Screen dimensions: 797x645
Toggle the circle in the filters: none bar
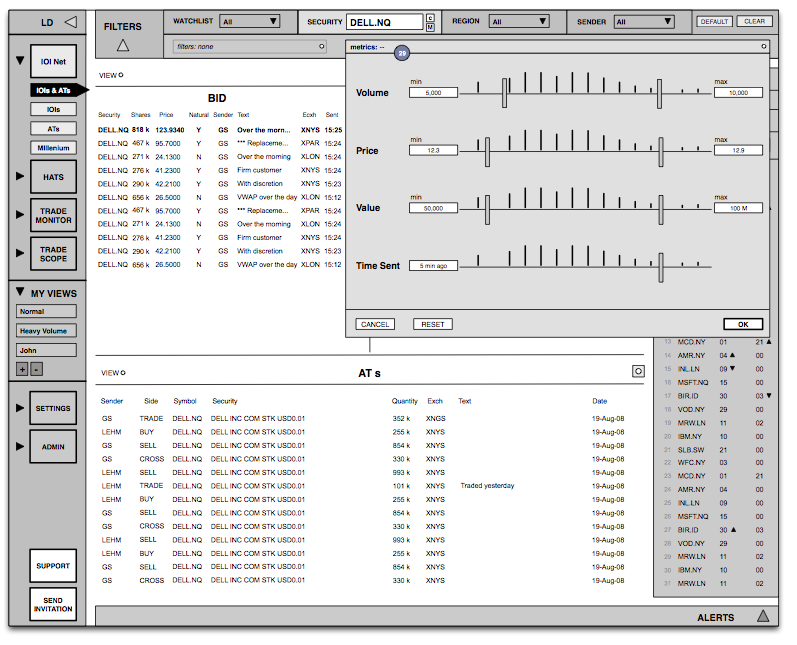coord(321,46)
